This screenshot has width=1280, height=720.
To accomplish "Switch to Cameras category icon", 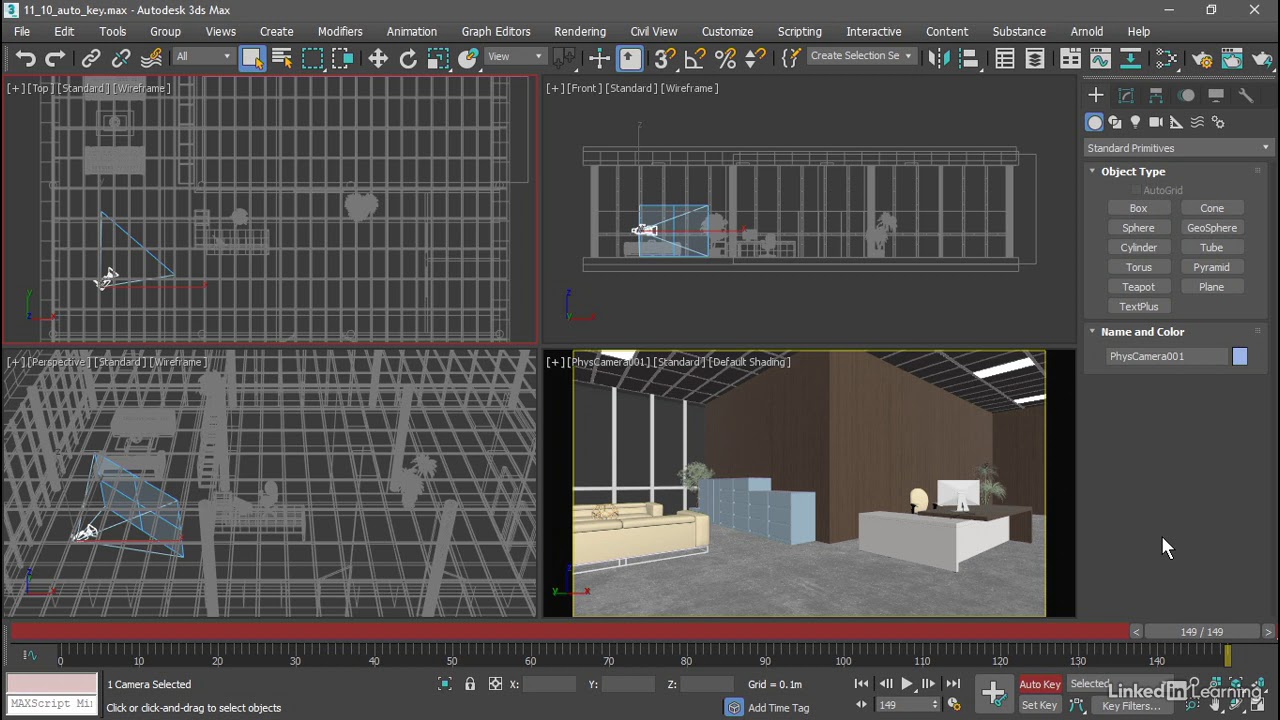I will pyautogui.click(x=1156, y=122).
